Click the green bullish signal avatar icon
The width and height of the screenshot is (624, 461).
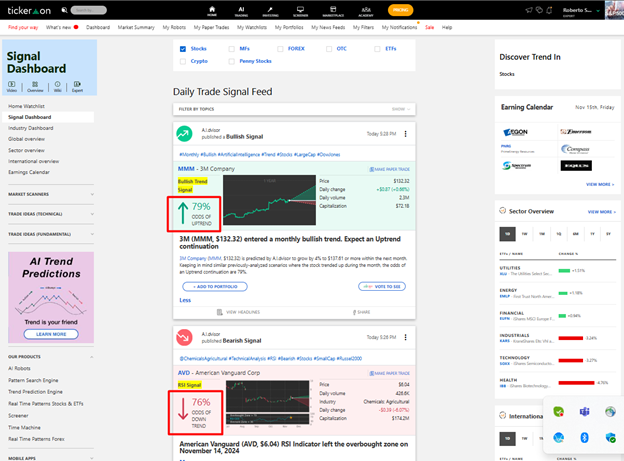pyautogui.click(x=184, y=134)
